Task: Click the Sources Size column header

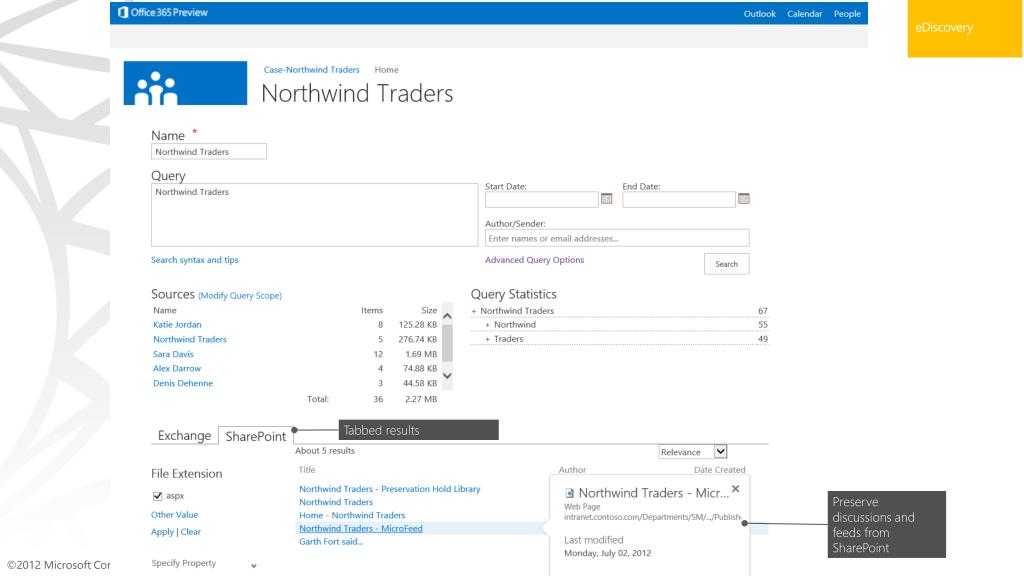Action: click(x=429, y=310)
